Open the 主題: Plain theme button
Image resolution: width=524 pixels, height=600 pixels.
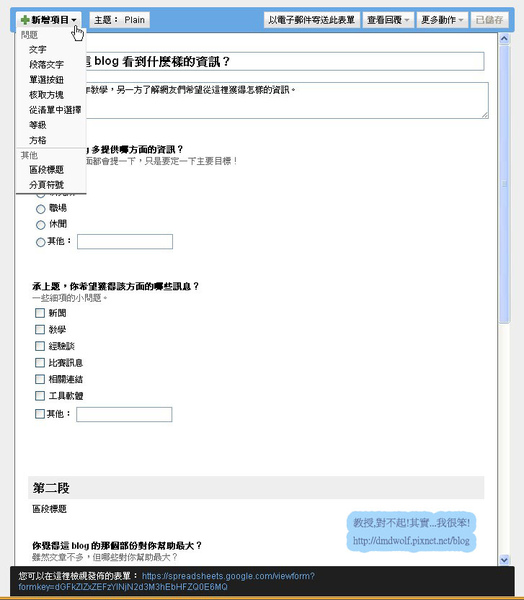coord(119,20)
